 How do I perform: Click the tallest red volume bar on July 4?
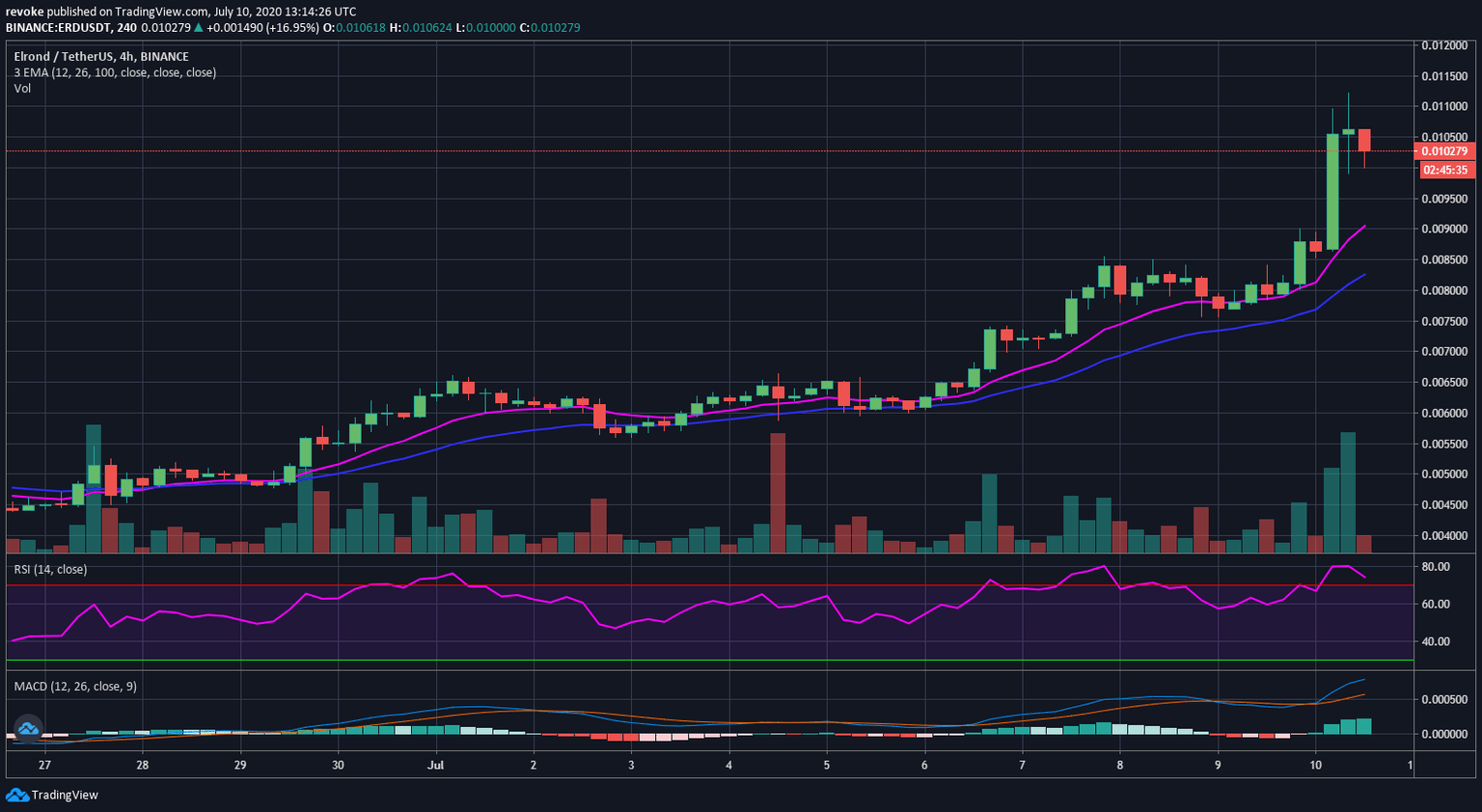(x=778, y=493)
